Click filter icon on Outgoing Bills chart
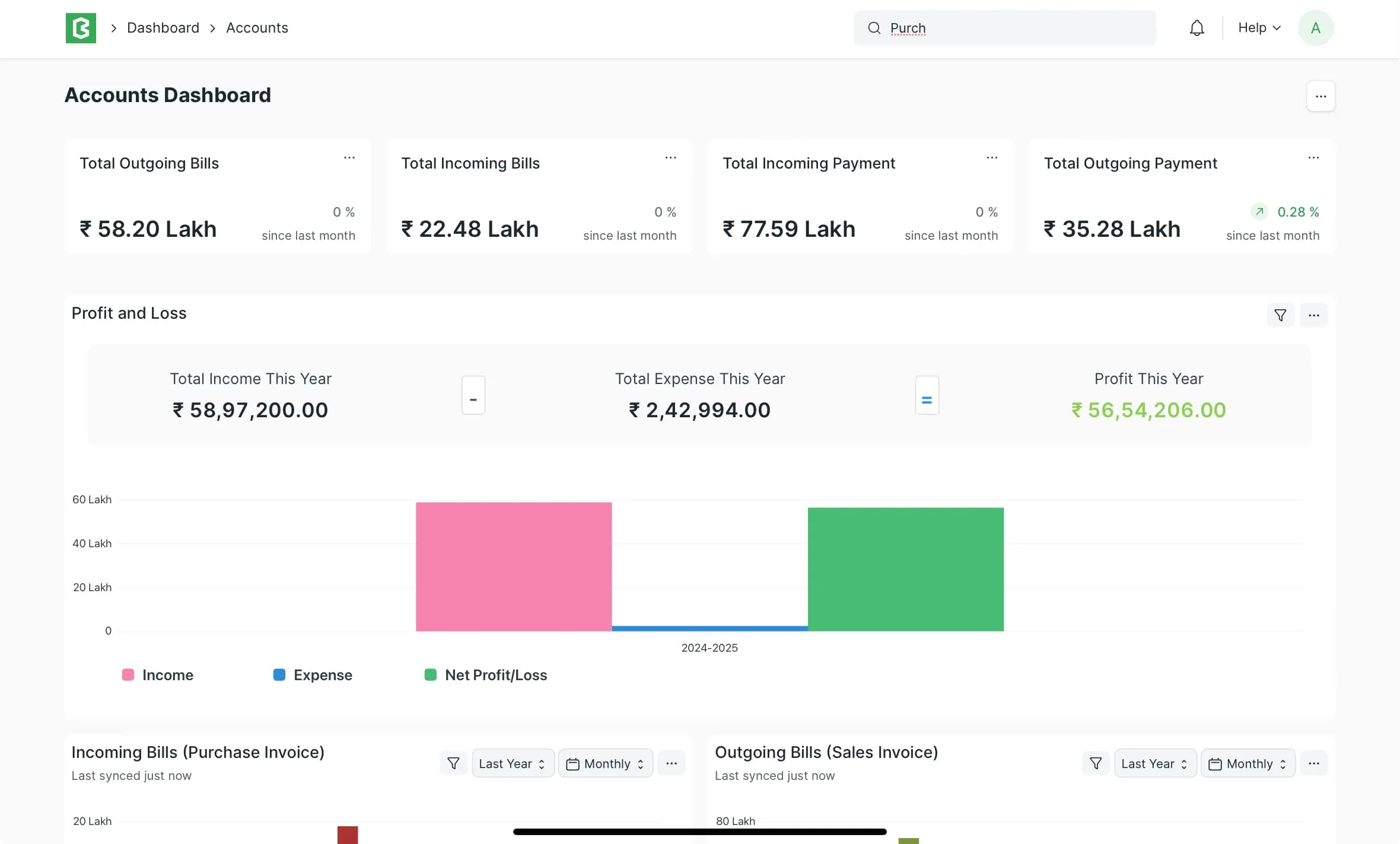This screenshot has width=1400, height=844. [x=1096, y=763]
